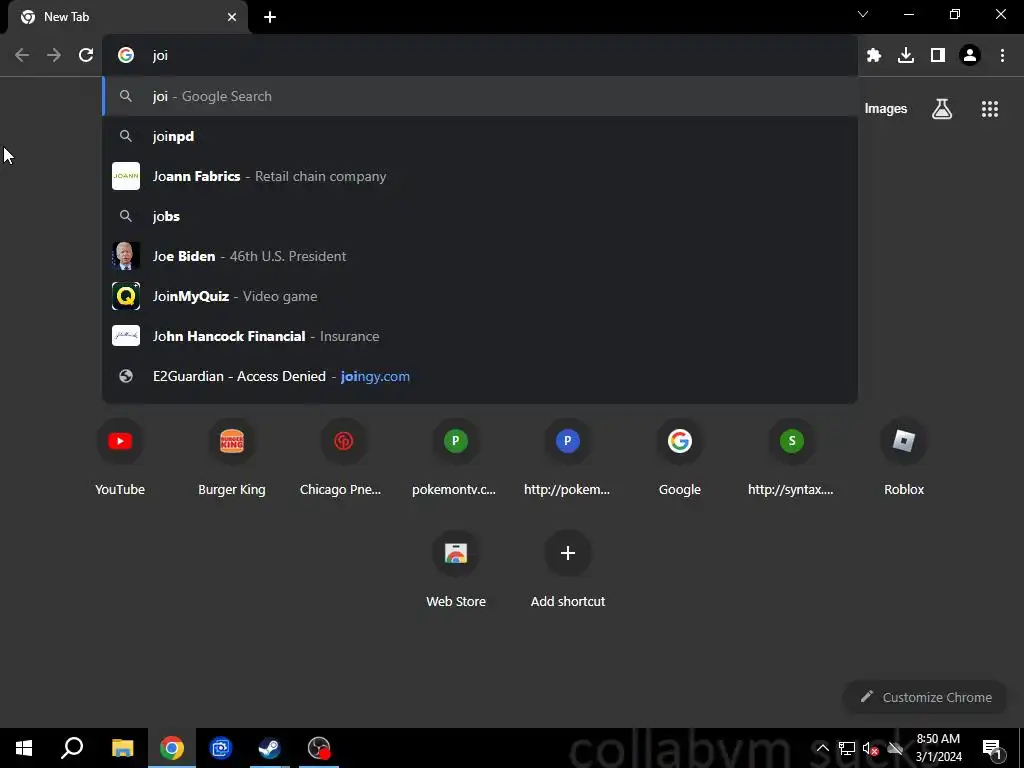1024x768 pixels.
Task: Click the browser forward arrow
Action: click(x=54, y=55)
